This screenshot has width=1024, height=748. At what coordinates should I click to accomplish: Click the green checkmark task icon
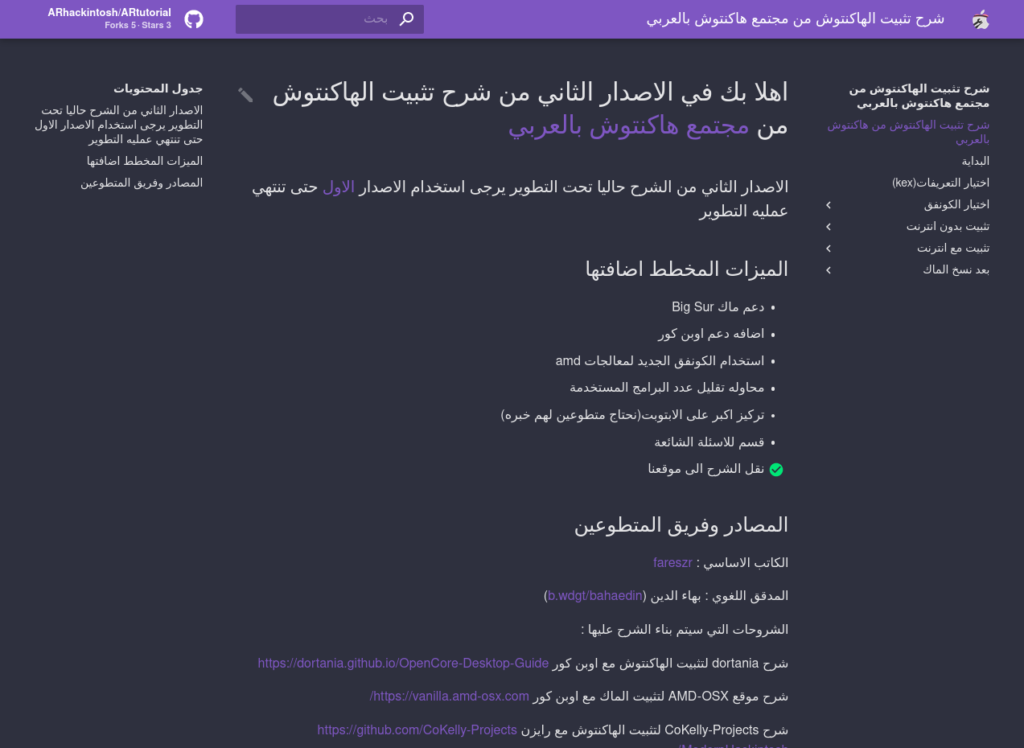(x=776, y=469)
